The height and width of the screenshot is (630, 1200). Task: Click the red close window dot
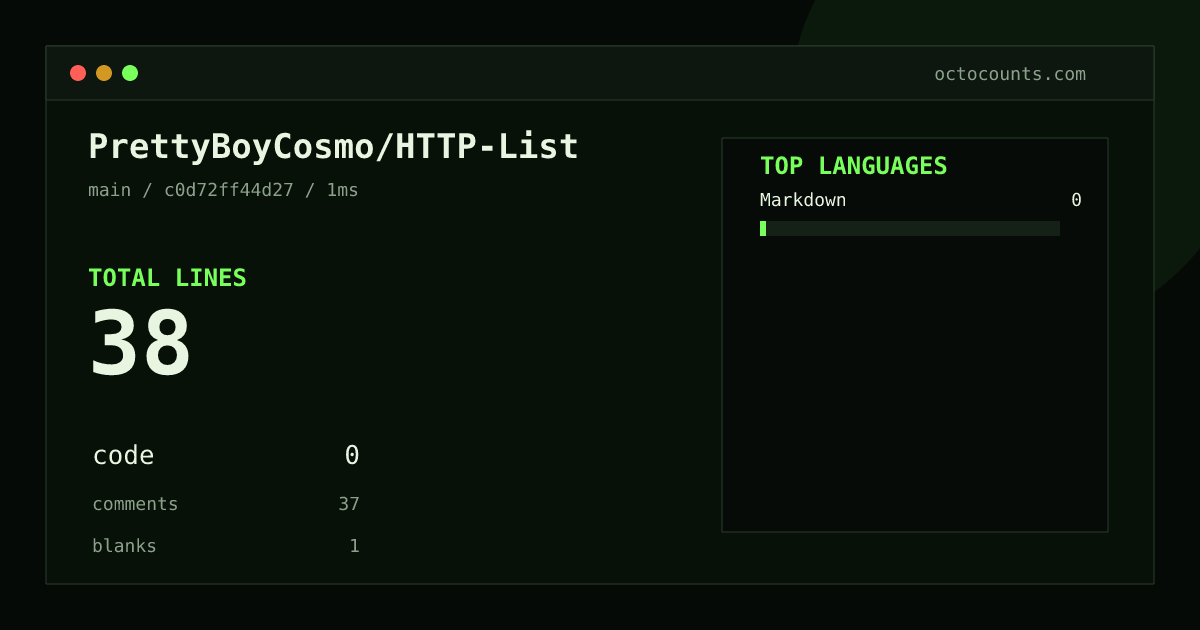[x=78, y=73]
